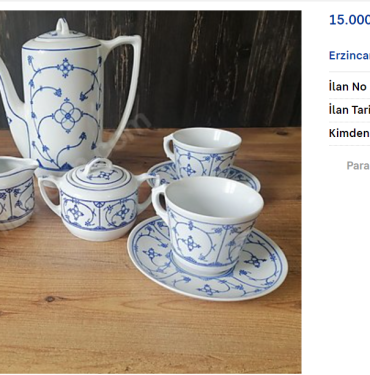Click the 15.000 price text
Screen dimensions: 370x375
pyautogui.click(x=349, y=20)
